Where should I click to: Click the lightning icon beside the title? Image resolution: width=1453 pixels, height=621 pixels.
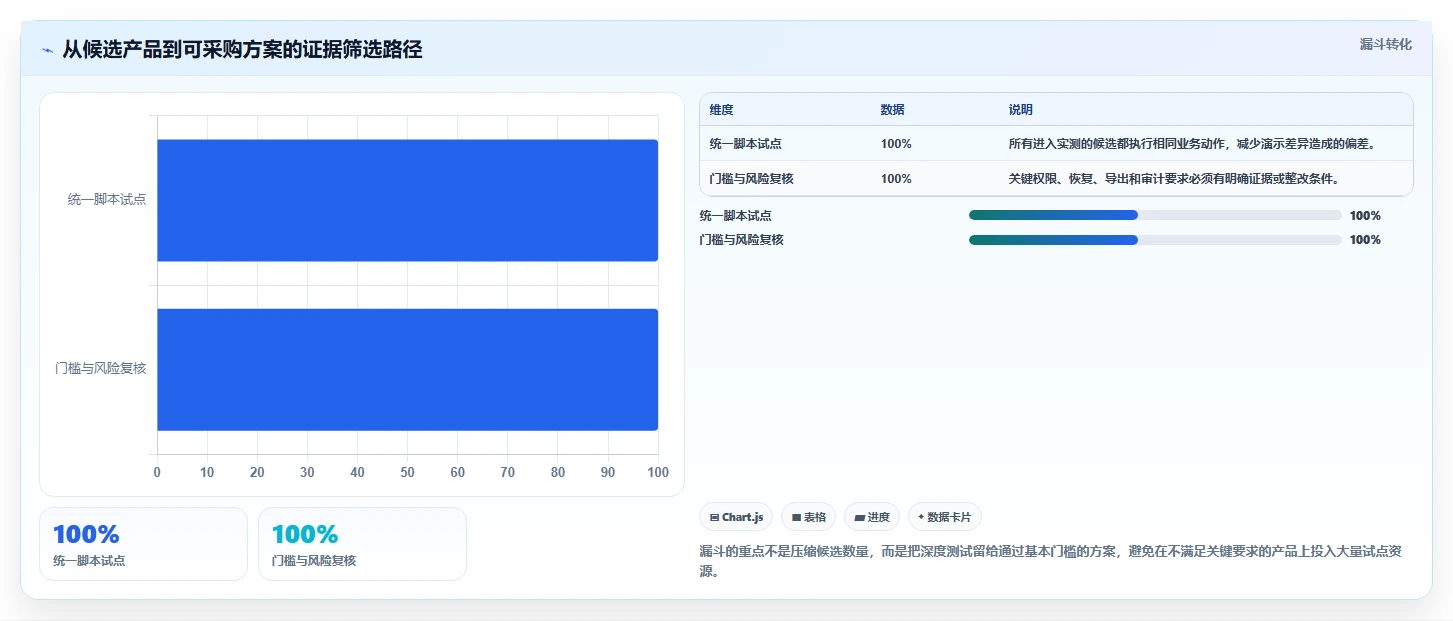point(47,50)
